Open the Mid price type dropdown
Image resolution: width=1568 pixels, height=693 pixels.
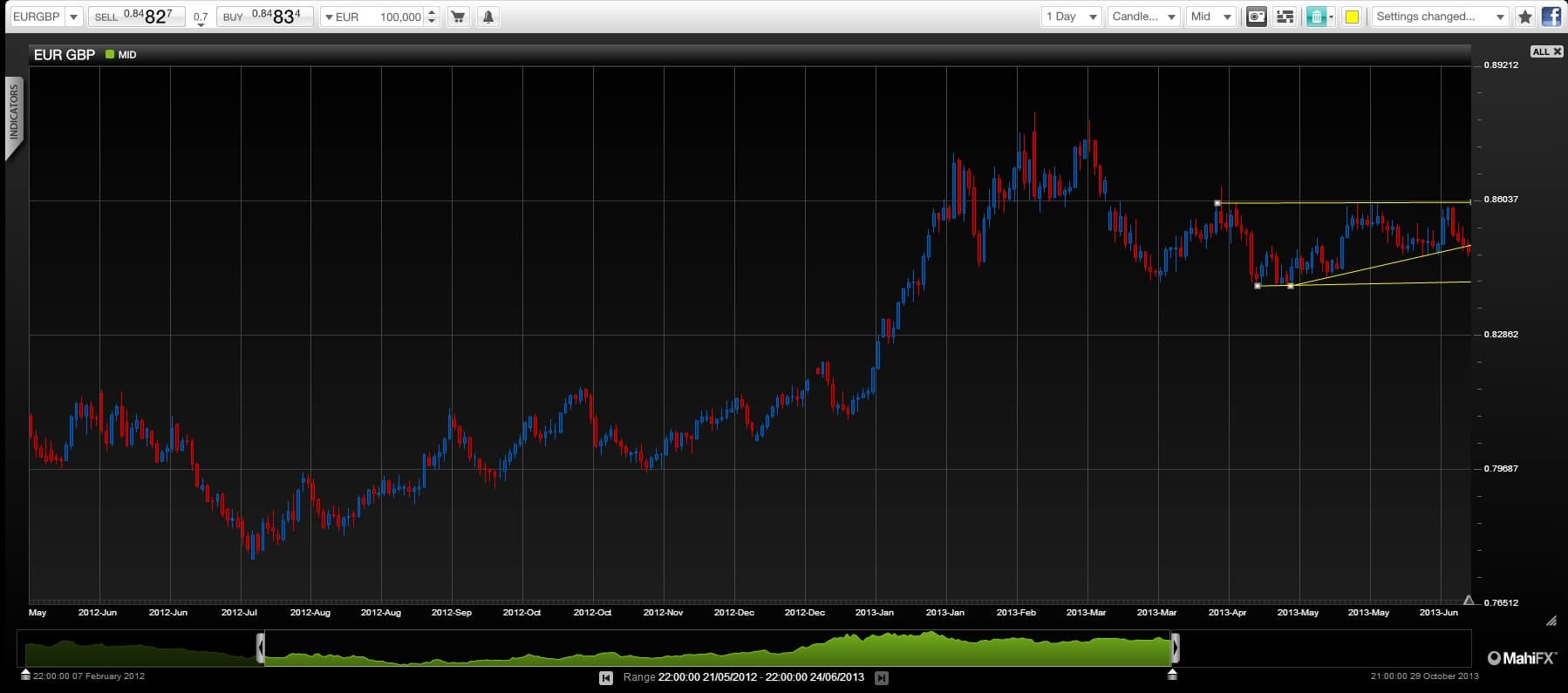point(1210,17)
